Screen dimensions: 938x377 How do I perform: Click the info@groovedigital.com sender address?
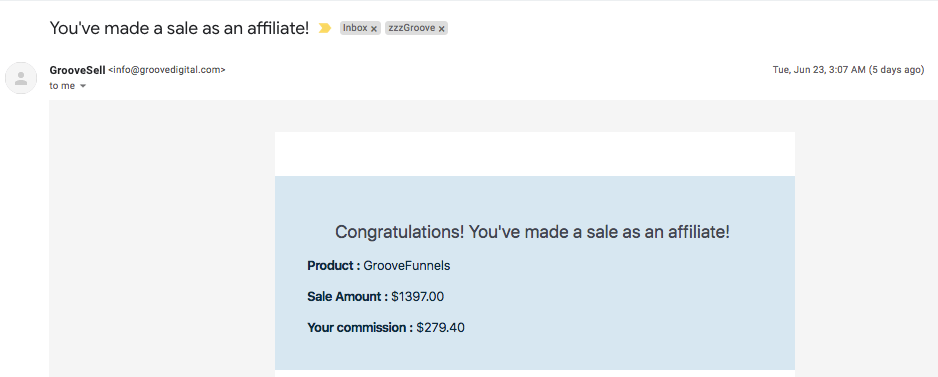click(167, 70)
